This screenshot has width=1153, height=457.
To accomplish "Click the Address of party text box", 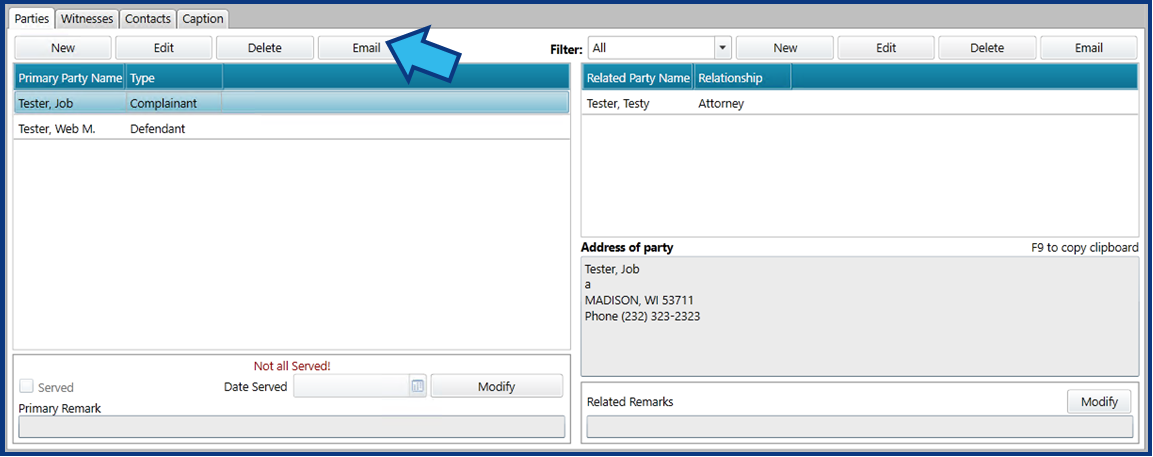I will pyautogui.click(x=860, y=316).
